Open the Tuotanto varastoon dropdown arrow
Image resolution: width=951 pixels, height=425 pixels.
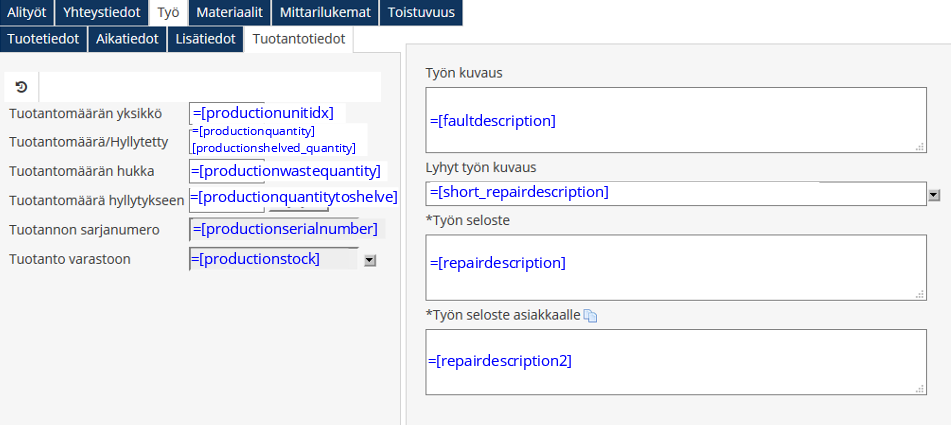[370, 260]
